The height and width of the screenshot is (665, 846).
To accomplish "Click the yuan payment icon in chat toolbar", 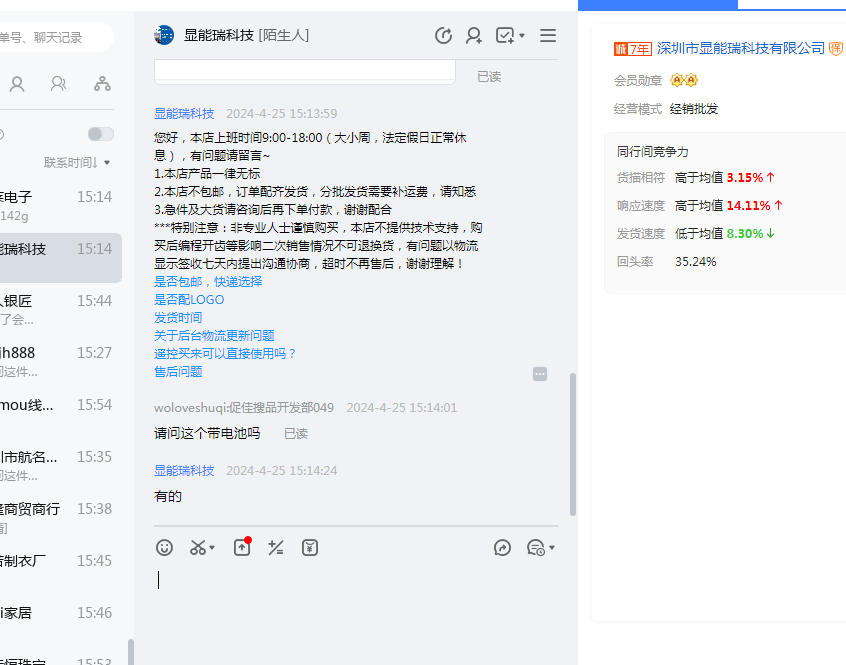I will pos(310,547).
